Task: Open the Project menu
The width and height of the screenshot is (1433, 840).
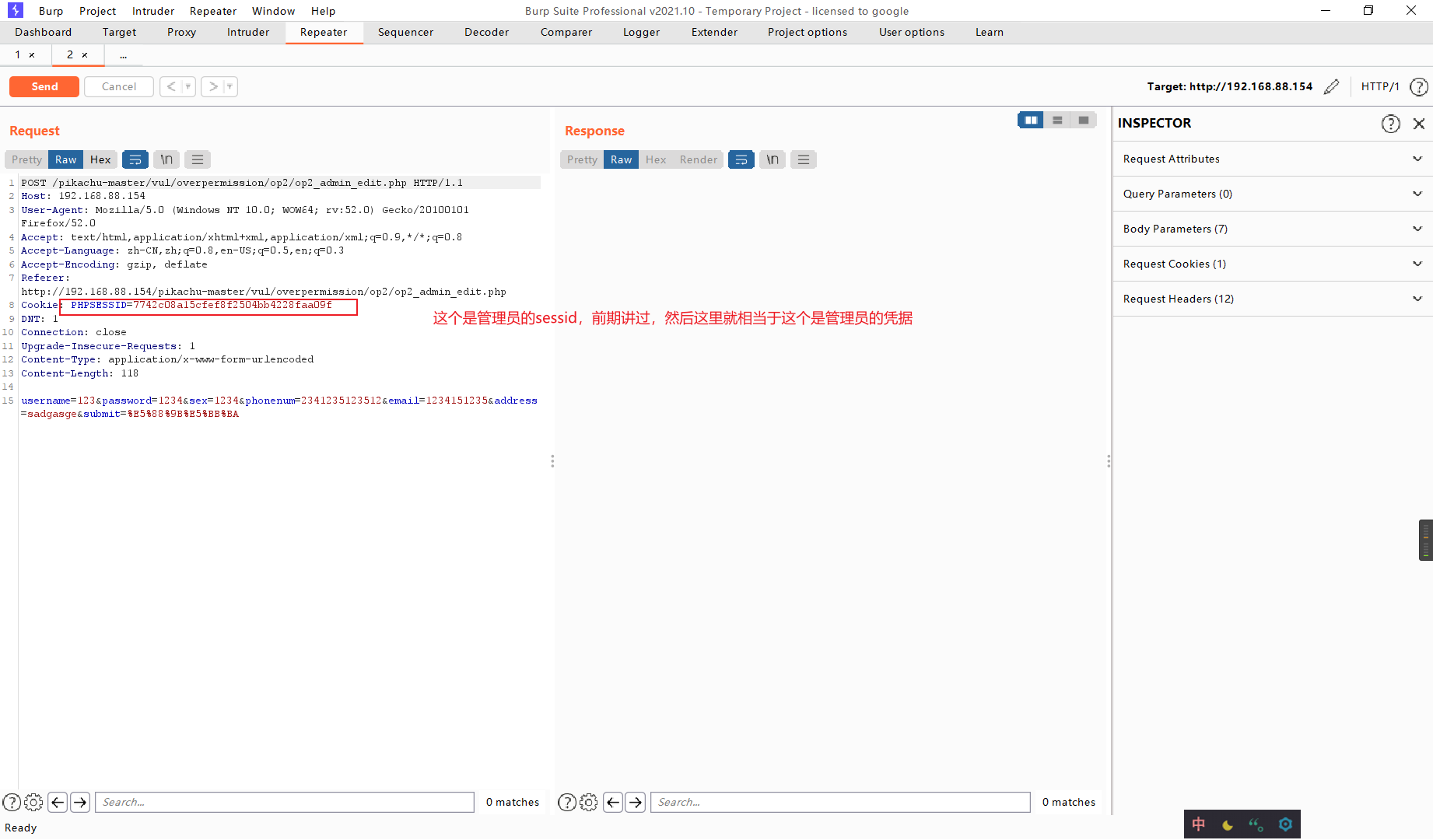Action: pyautogui.click(x=97, y=11)
